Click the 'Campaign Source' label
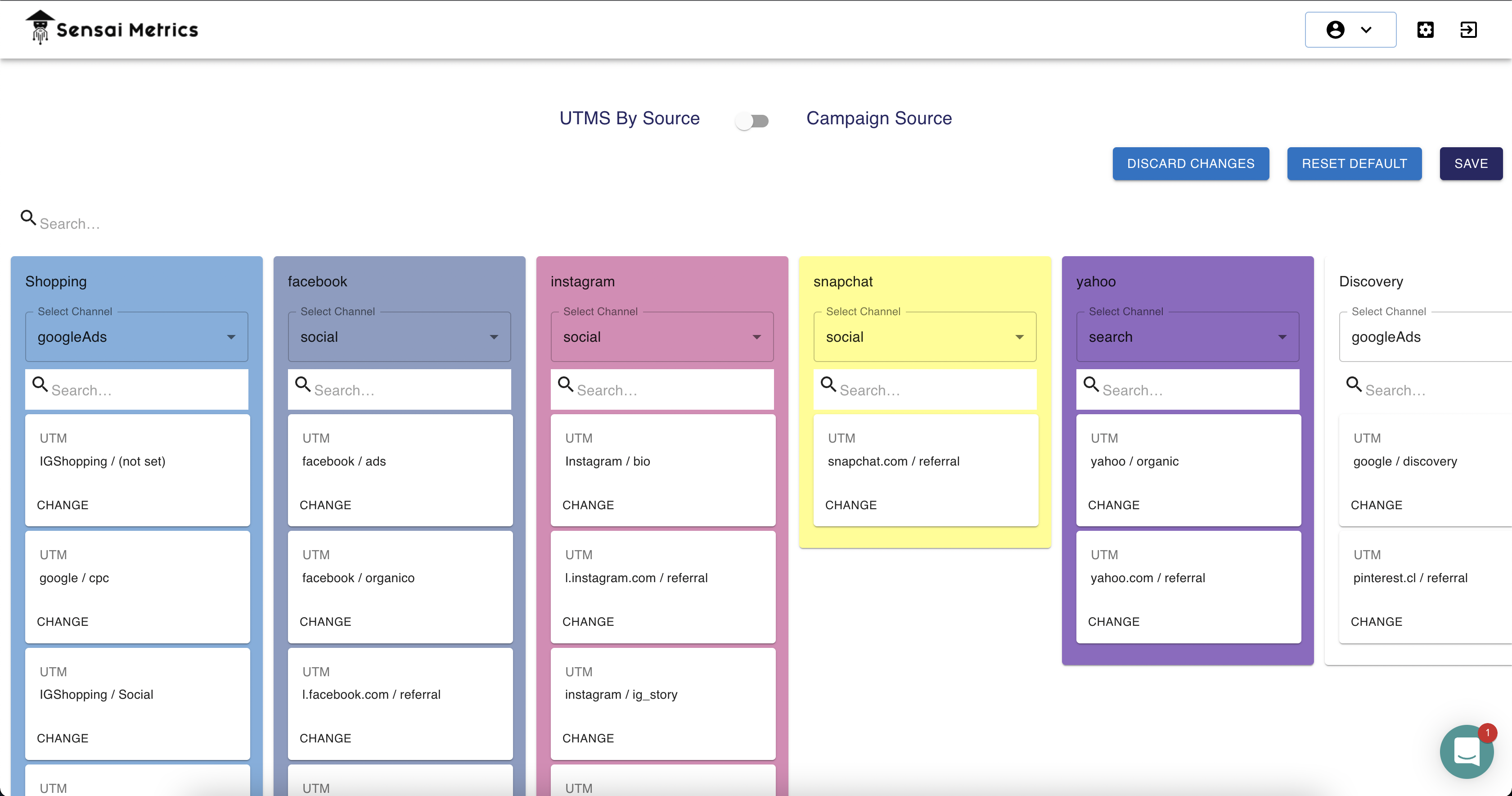 pos(879,118)
